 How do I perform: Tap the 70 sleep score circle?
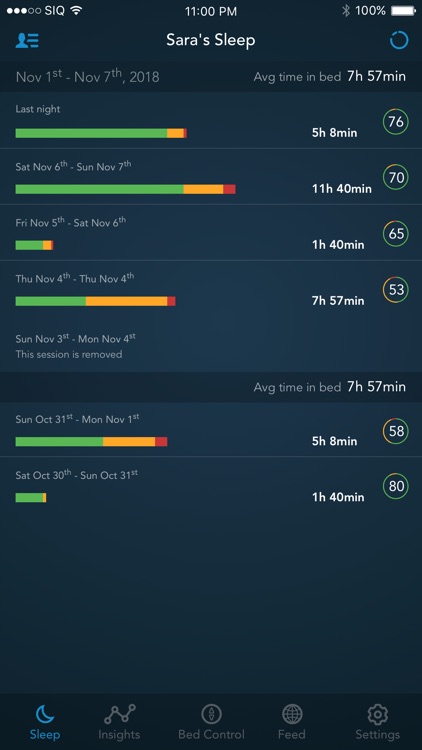point(396,177)
